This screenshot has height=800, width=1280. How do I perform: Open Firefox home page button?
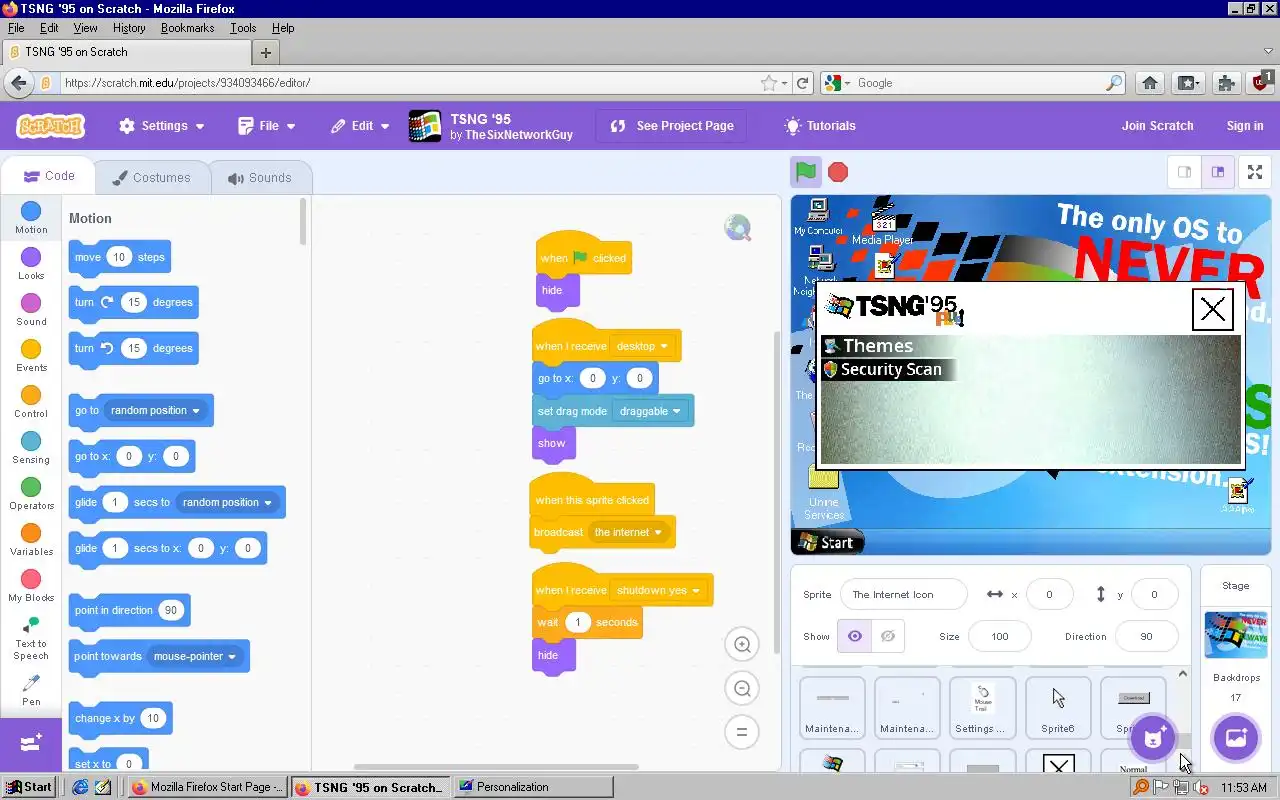click(x=1150, y=83)
